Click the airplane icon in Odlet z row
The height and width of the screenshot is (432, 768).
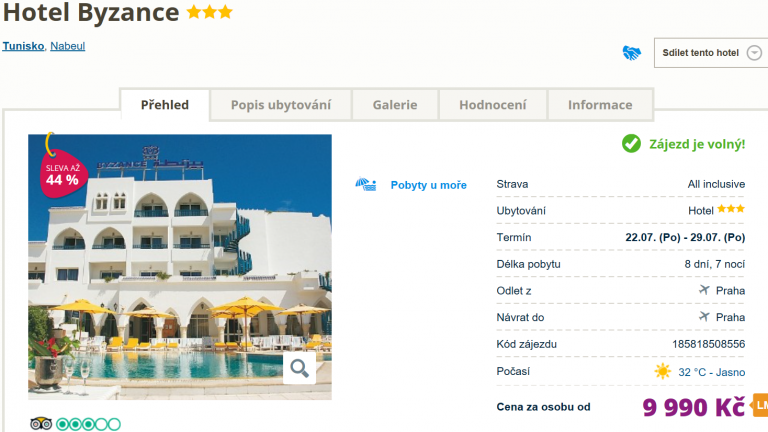click(x=704, y=291)
